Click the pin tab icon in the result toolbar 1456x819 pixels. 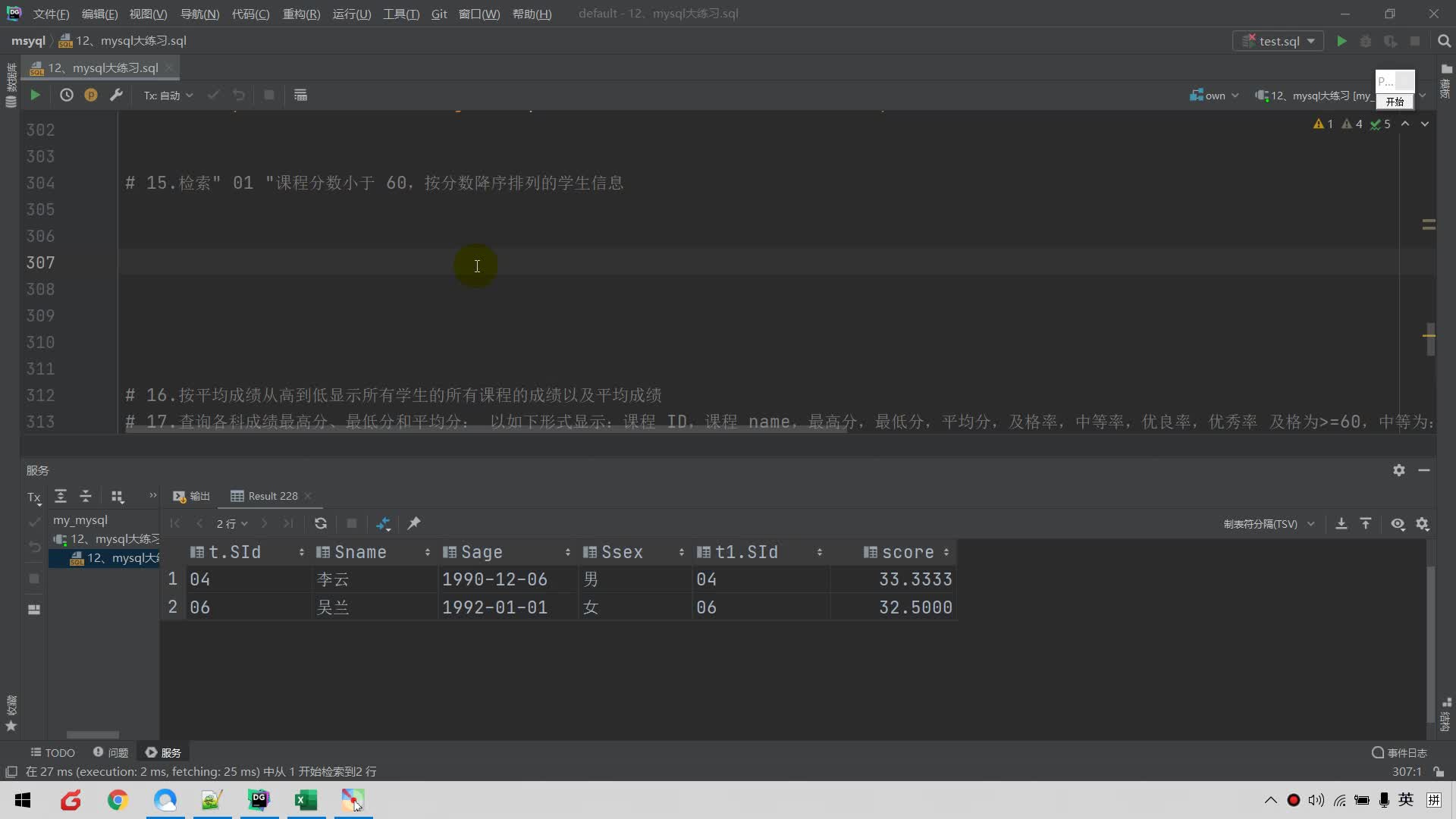(414, 523)
